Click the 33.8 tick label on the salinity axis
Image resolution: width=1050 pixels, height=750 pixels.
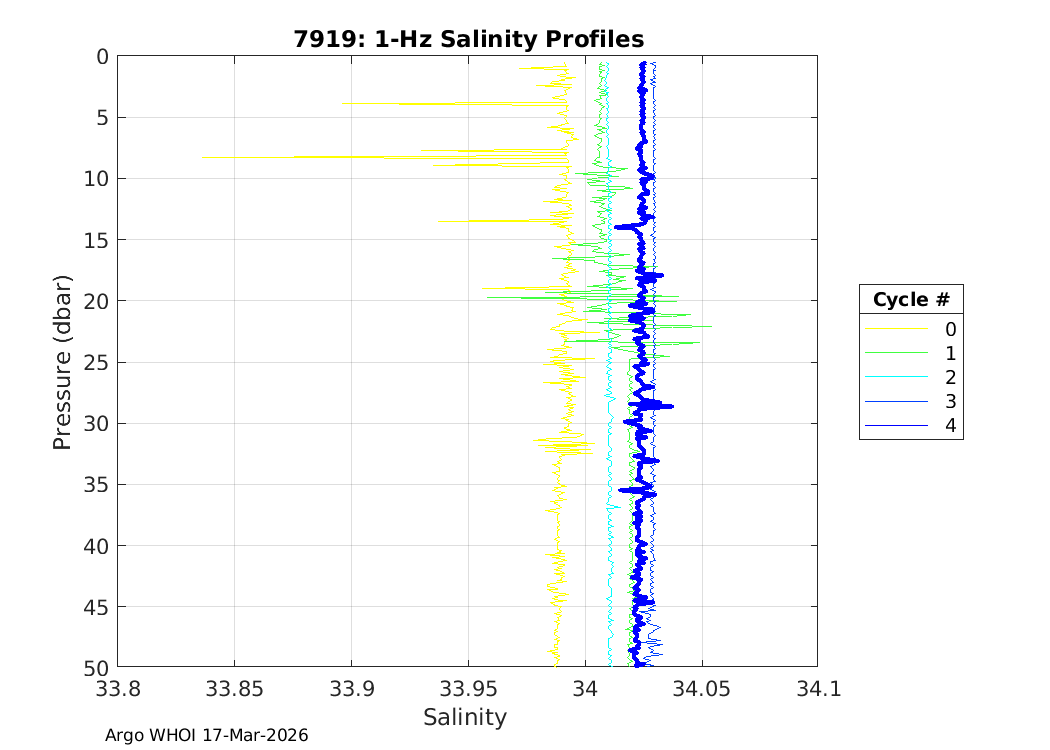click(x=117, y=689)
